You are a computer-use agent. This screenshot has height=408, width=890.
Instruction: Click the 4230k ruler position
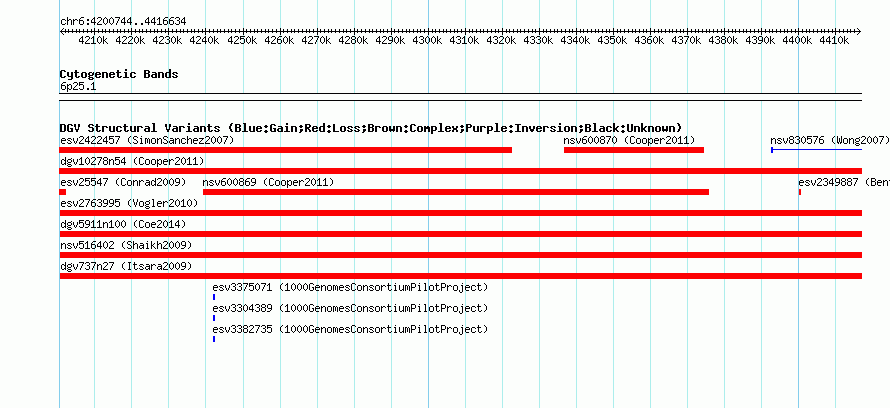[x=167, y=40]
